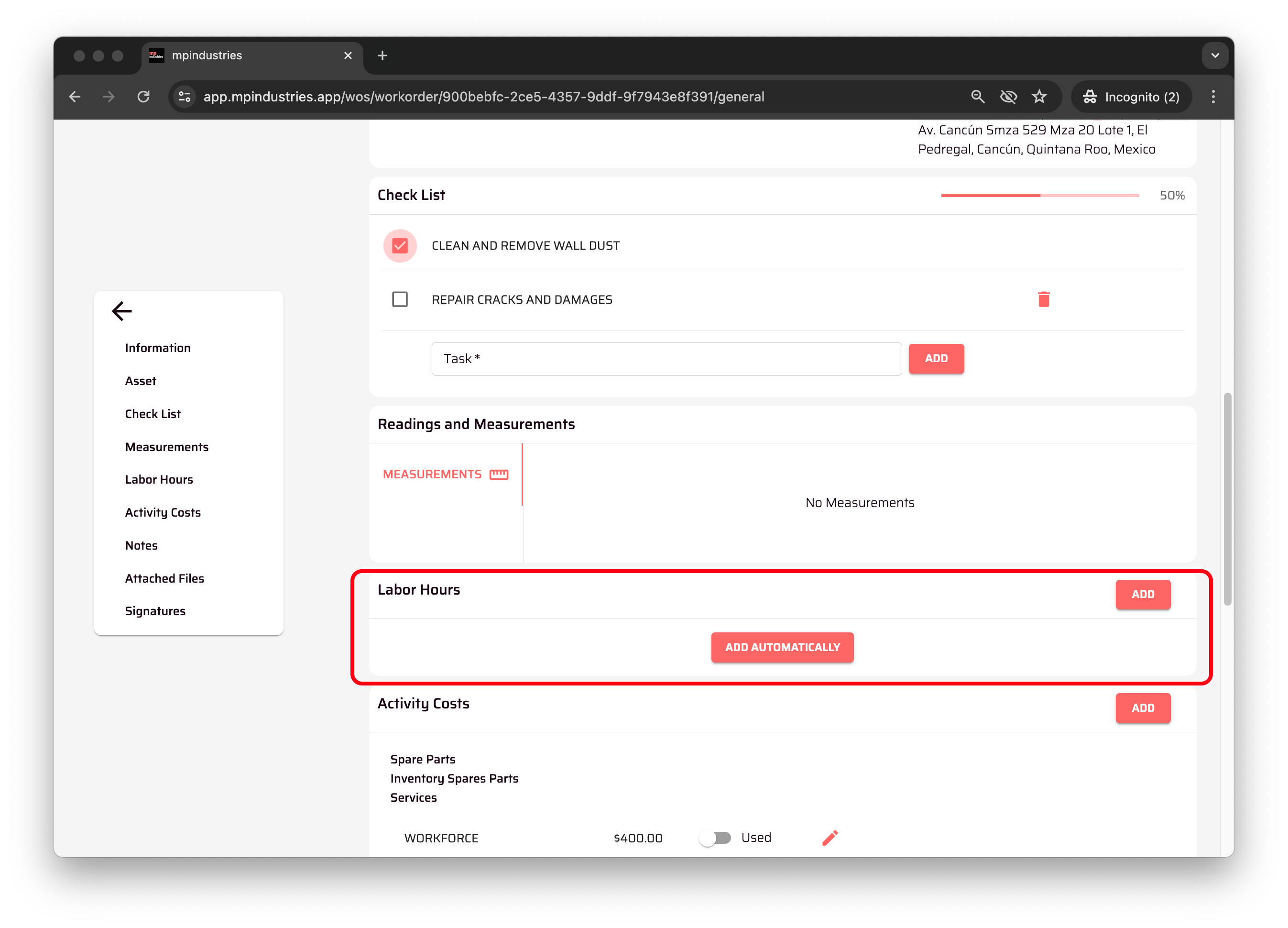Open the Chrome three-dot menu
The height and width of the screenshot is (928, 1288).
pyautogui.click(x=1213, y=97)
